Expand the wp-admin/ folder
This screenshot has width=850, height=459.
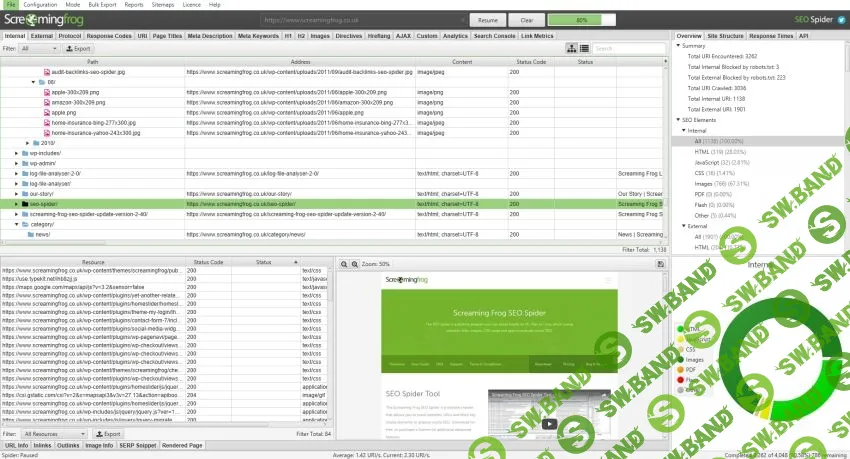tap(16, 163)
